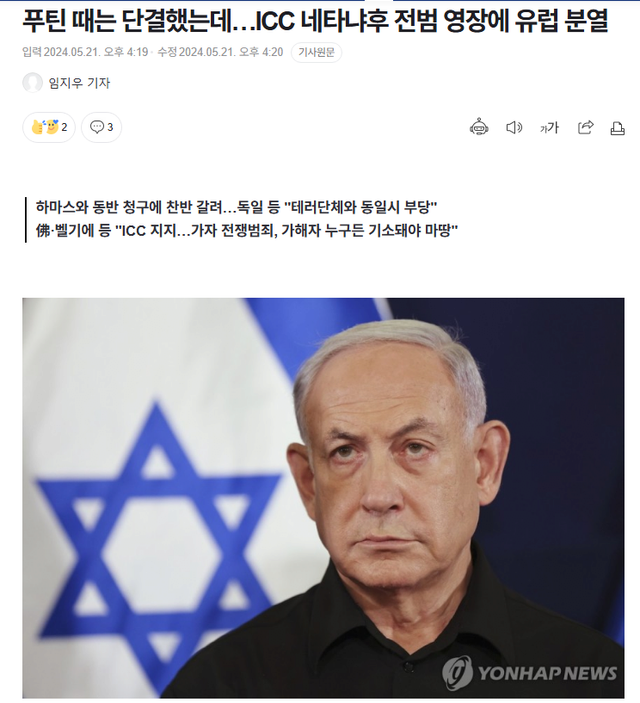
Task: Click the 입력 2024.05.21 timestamp
Action: pyautogui.click(x=85, y=52)
